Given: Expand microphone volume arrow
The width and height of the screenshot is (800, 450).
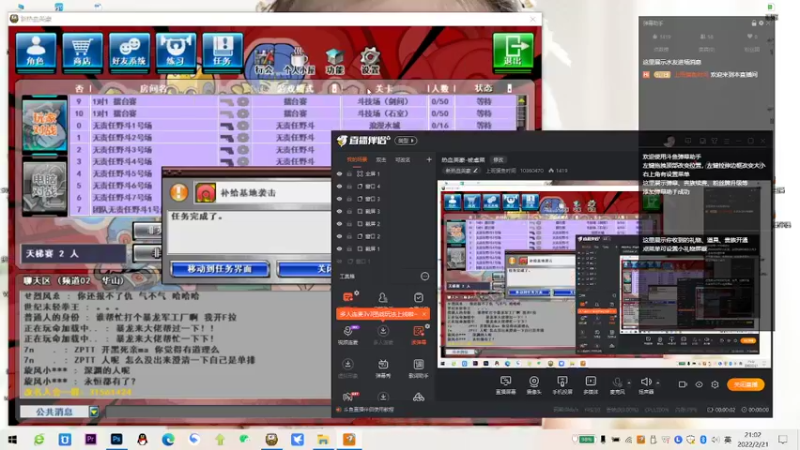Looking at the screenshot, I should (629, 382).
